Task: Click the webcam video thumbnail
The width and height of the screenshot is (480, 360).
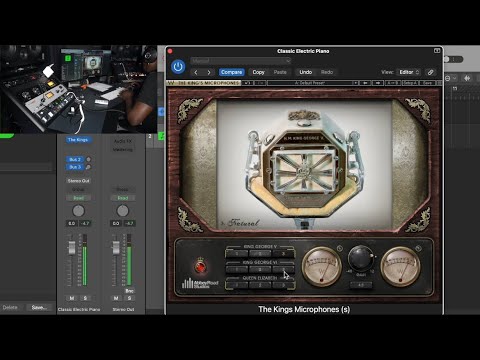Action: (78, 89)
